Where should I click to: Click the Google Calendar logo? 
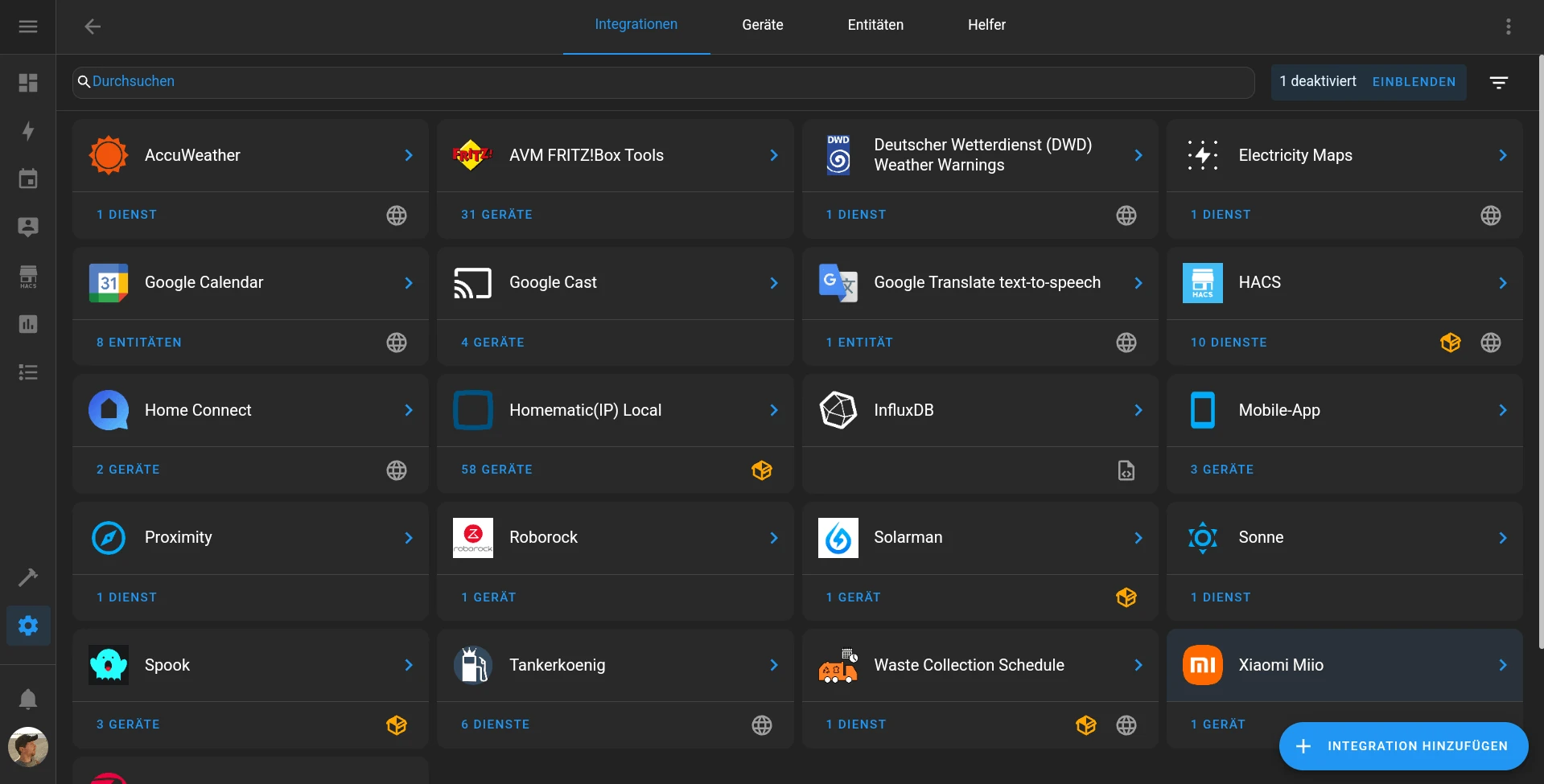coord(109,283)
